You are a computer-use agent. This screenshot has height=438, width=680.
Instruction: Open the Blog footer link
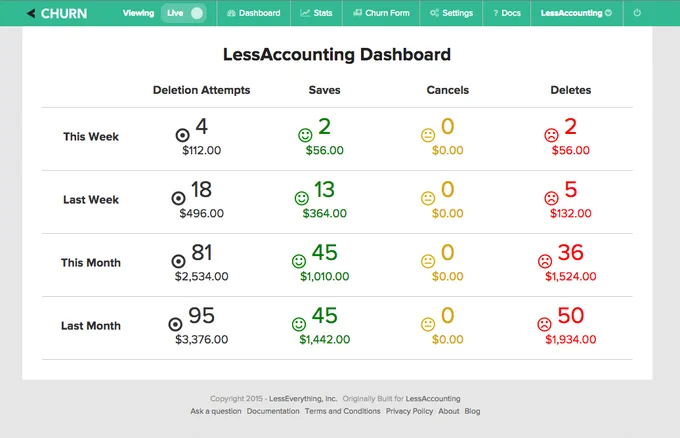pos(472,411)
